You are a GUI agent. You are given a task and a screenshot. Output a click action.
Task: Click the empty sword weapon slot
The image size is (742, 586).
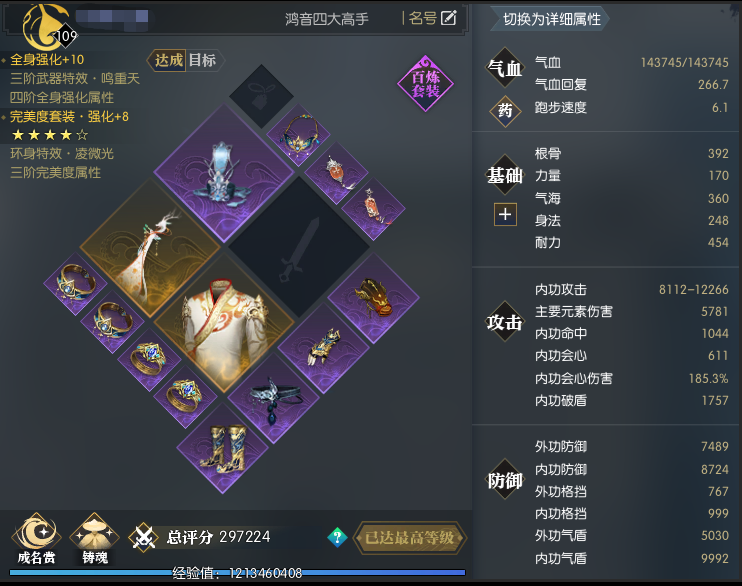pyautogui.click(x=299, y=247)
